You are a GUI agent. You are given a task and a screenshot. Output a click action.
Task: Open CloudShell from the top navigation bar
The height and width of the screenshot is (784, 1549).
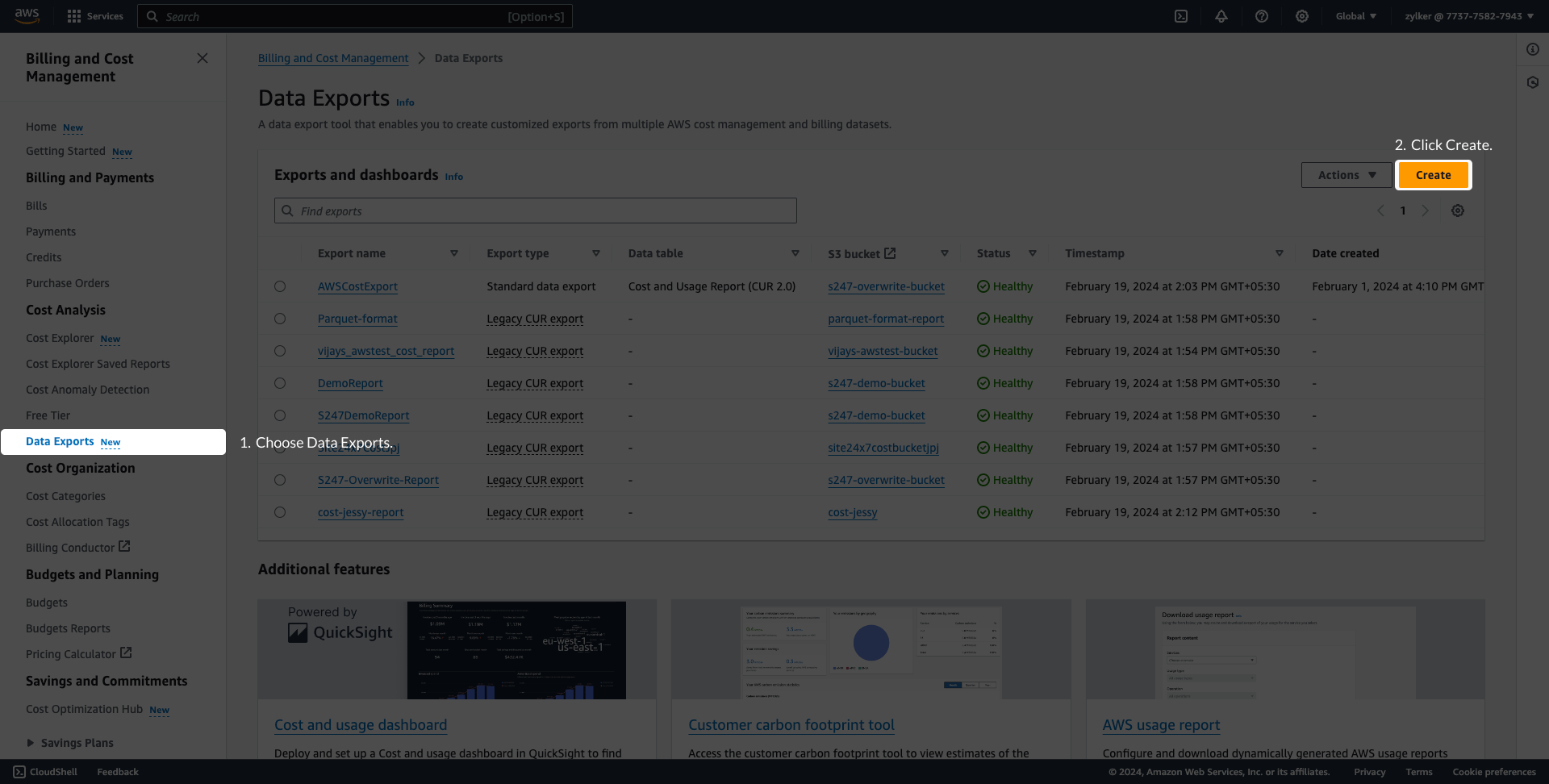click(1181, 16)
